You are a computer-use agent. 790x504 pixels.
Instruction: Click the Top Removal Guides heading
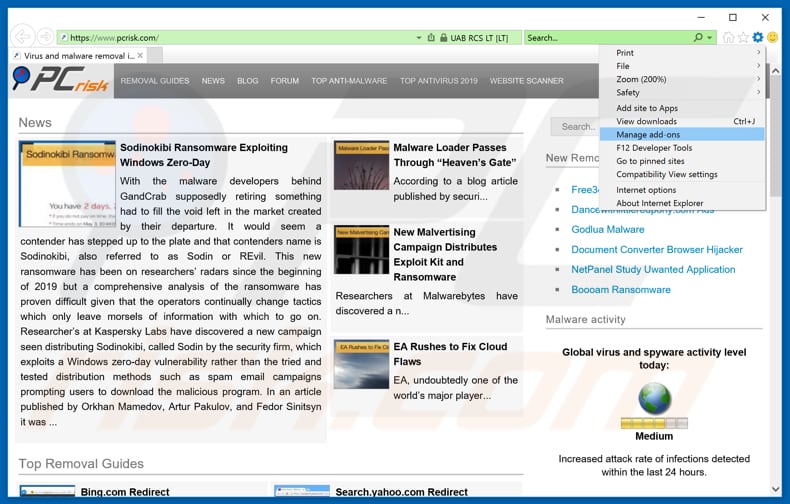pyautogui.click(x=81, y=464)
